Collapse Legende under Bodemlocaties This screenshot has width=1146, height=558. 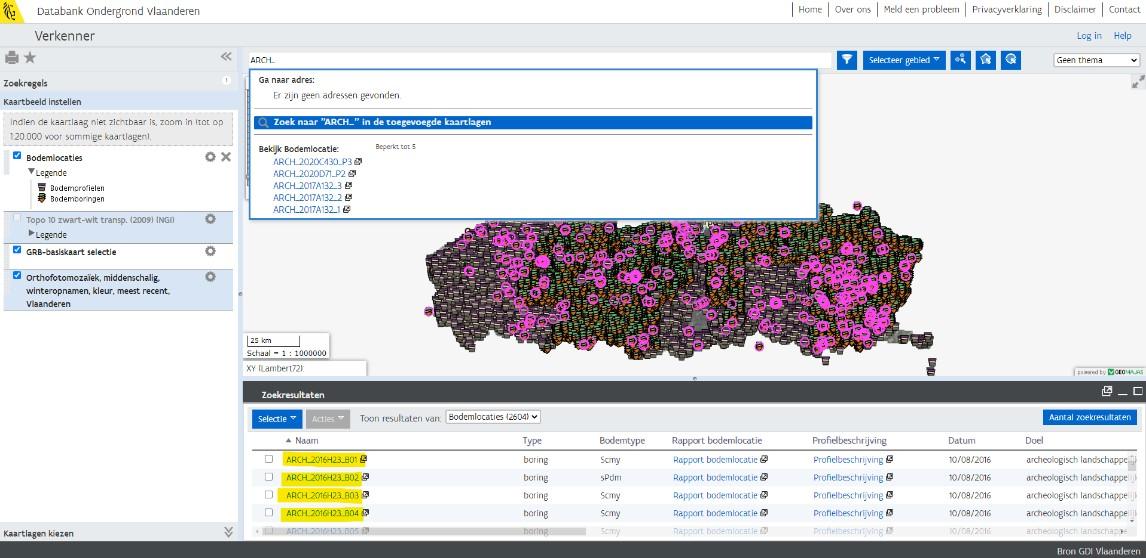[x=31, y=172]
